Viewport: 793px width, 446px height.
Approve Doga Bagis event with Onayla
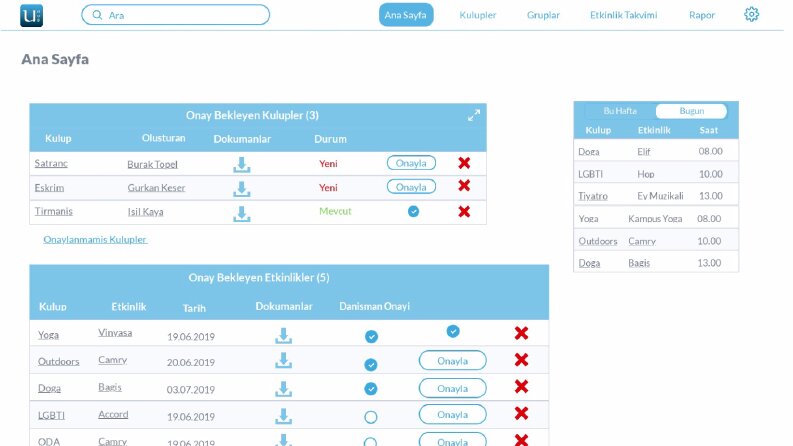tap(453, 388)
